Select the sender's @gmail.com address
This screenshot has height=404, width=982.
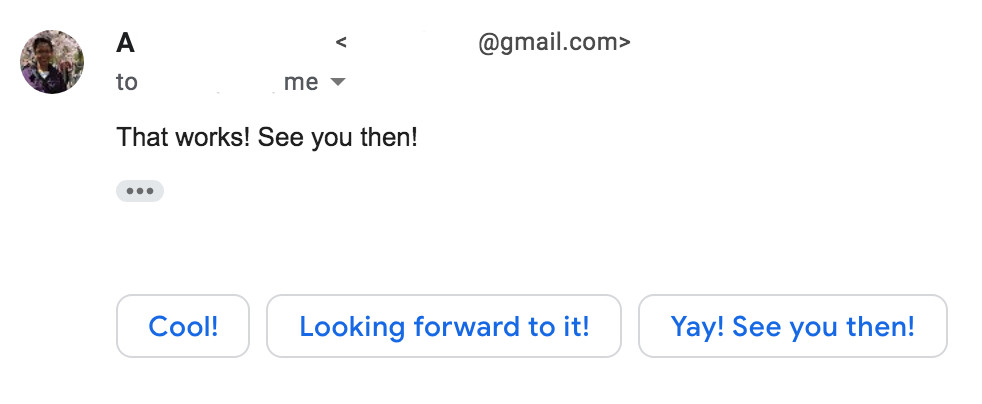(554, 43)
